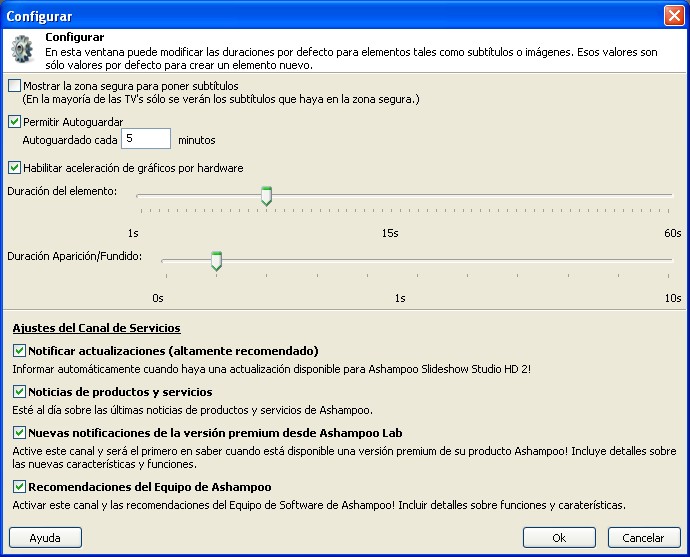The width and height of the screenshot is (690, 557).
Task: Toggle Notificar actualizaciones checkbox
Action: click(x=19, y=351)
